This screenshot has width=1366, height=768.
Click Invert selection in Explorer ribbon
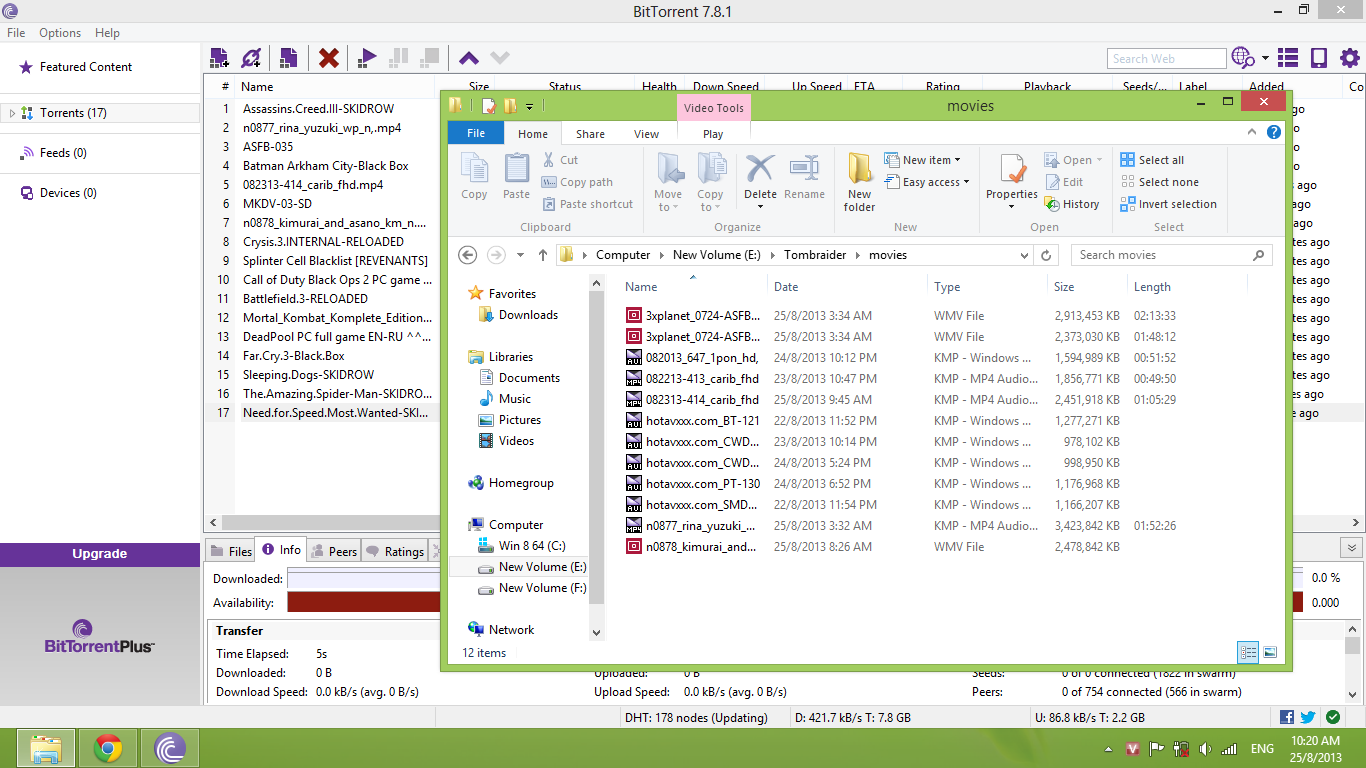coord(1168,204)
